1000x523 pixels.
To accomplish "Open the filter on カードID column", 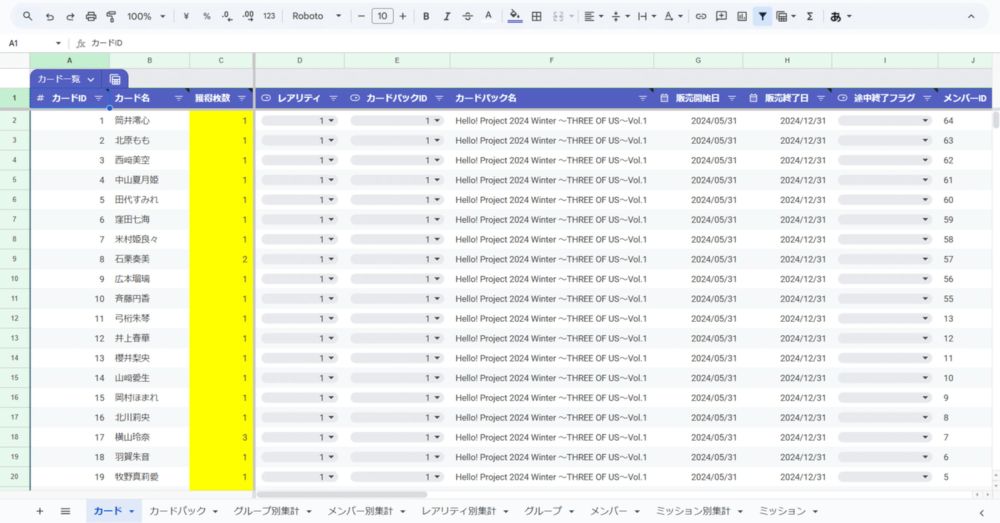I will pyautogui.click(x=98, y=98).
